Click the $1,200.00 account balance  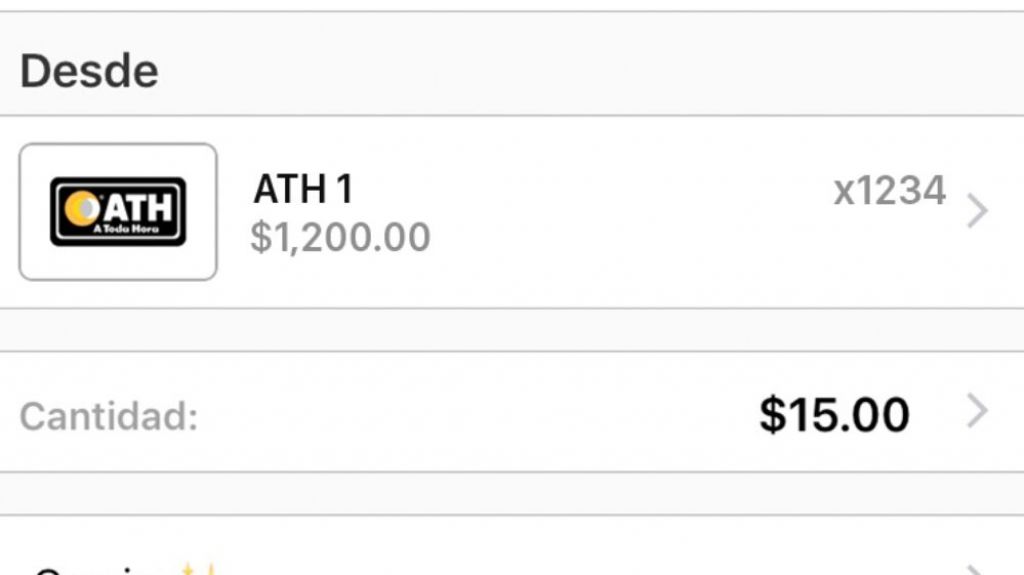(x=340, y=237)
